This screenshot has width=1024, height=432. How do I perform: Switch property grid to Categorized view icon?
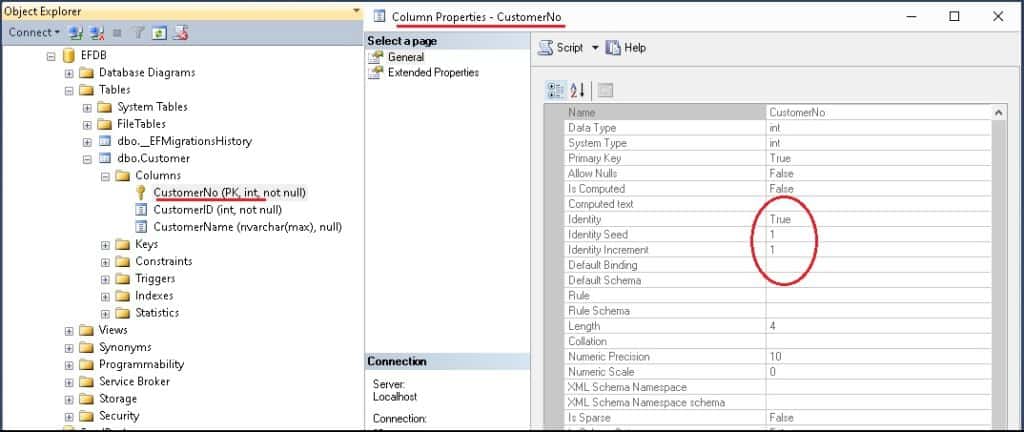[555, 90]
